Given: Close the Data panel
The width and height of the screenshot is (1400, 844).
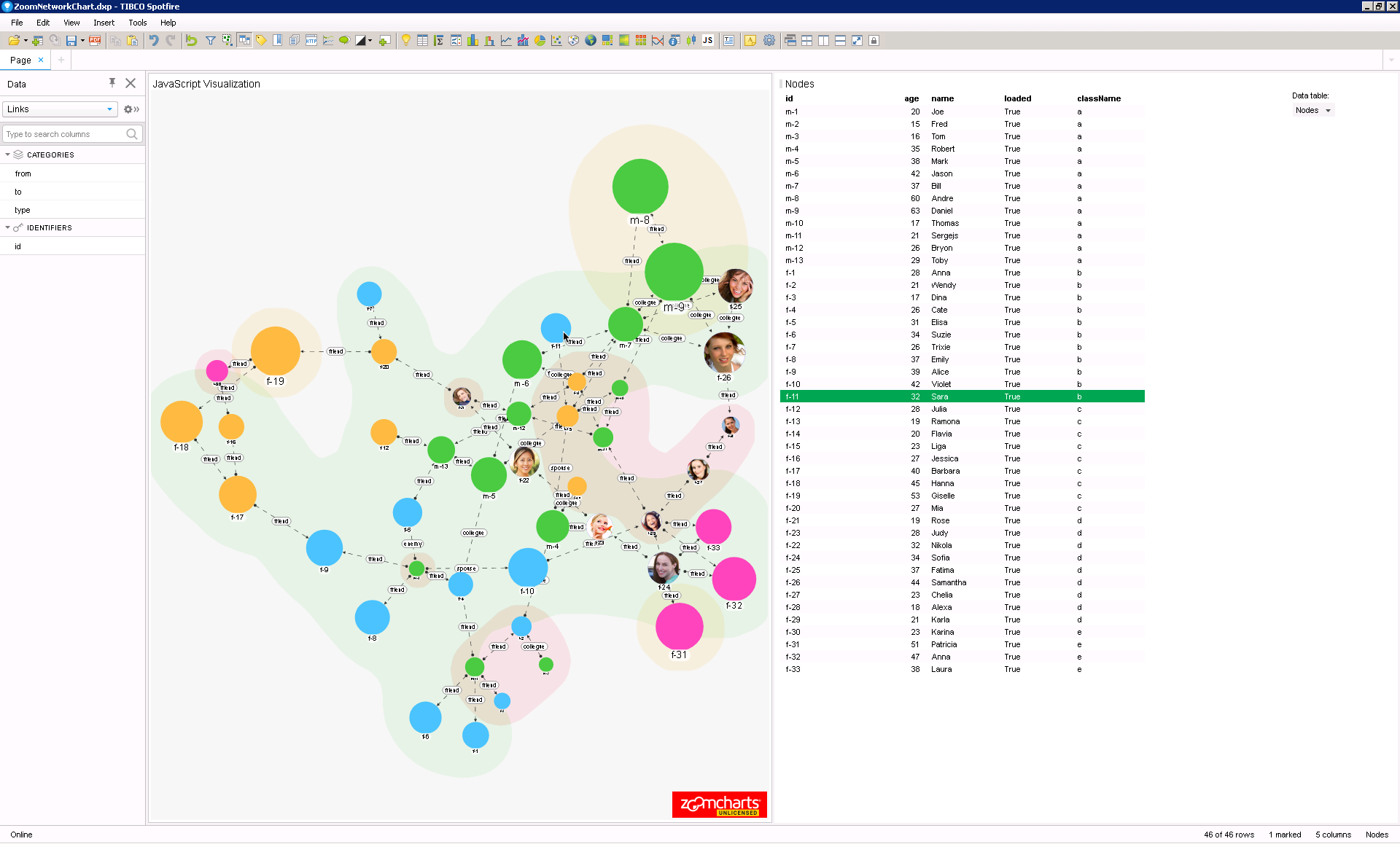Looking at the screenshot, I should (131, 83).
